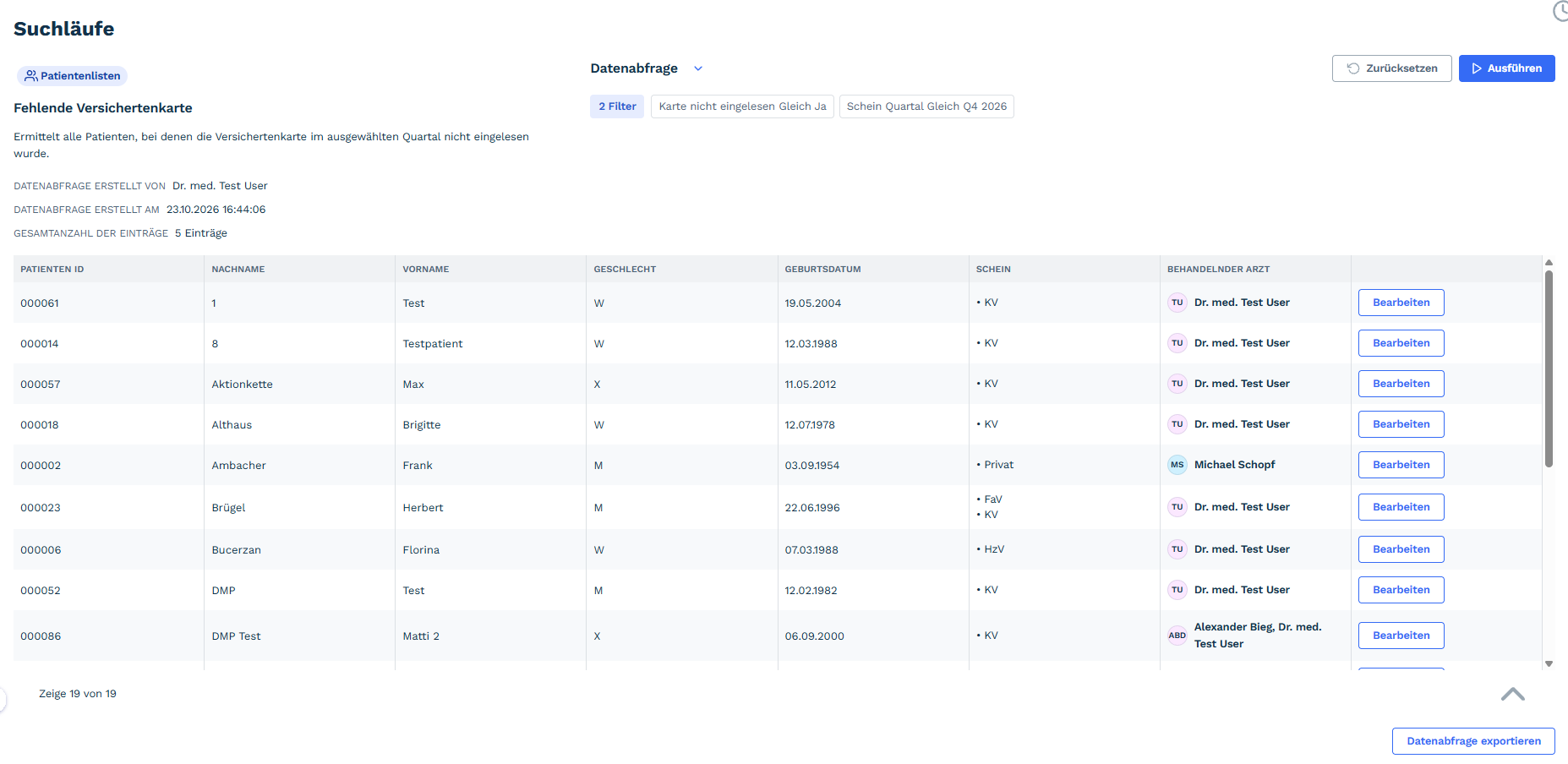1568x764 pixels.
Task: Select the Karte nicht eingelesen Gleich Ja filter
Action: [x=742, y=106]
